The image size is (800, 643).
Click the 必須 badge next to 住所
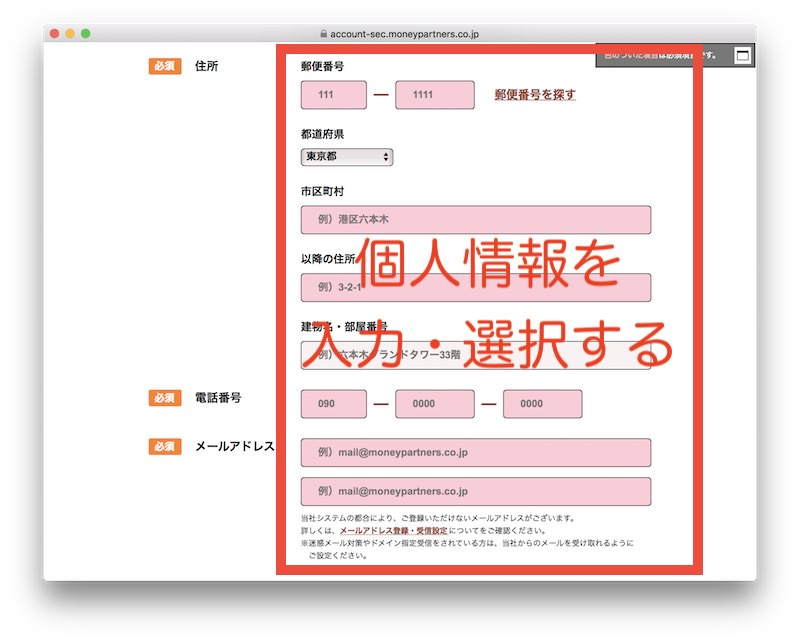coord(165,66)
